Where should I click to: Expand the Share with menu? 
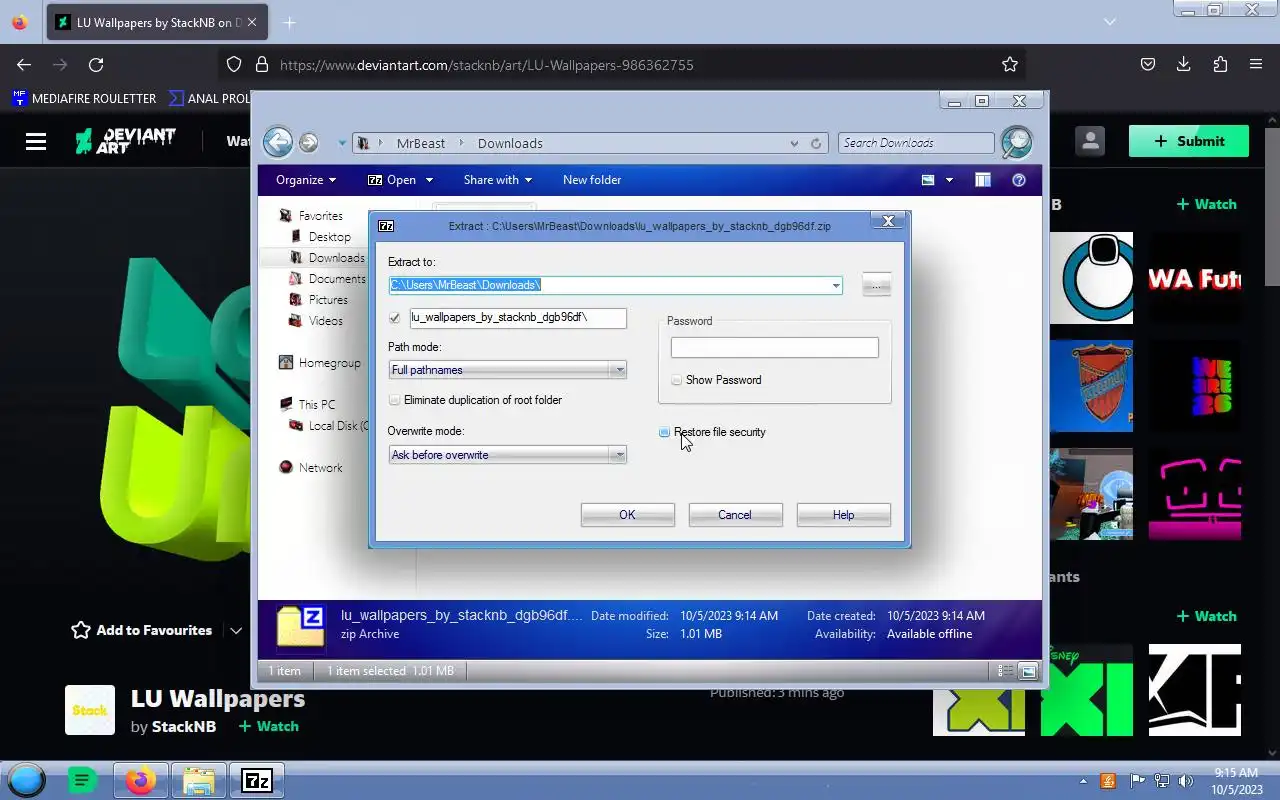pos(497,180)
